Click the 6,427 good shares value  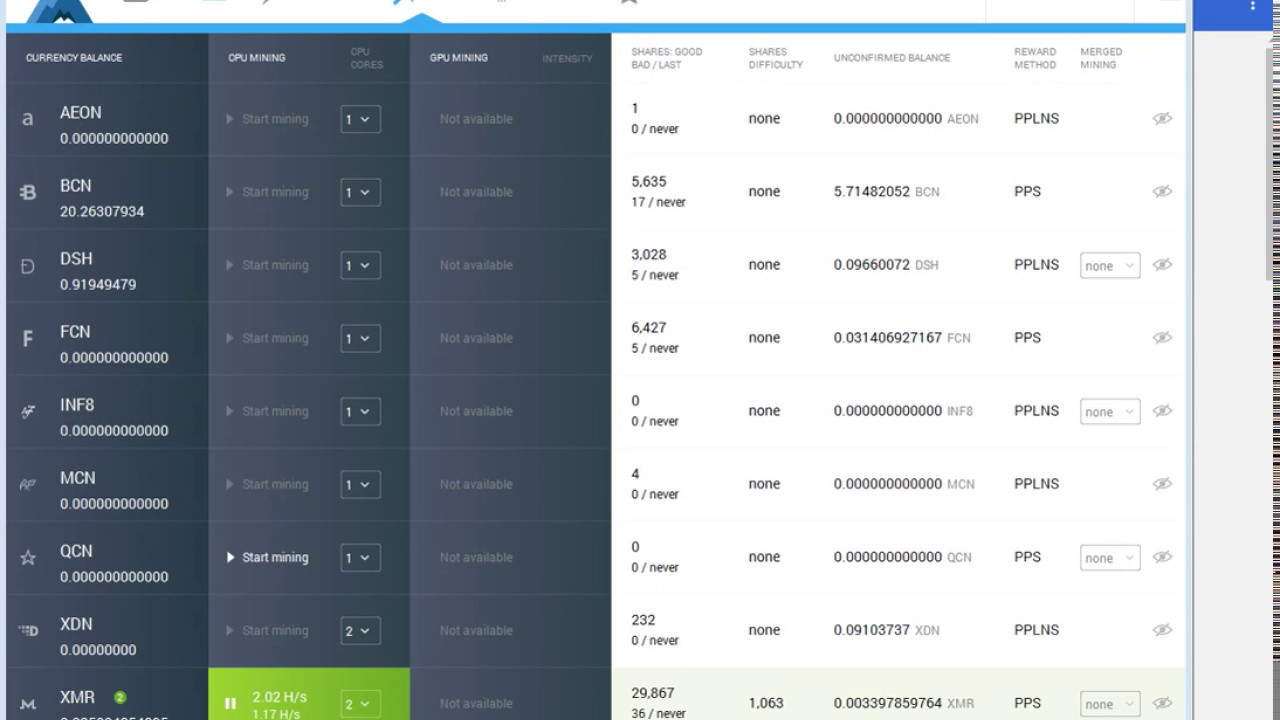(649, 327)
